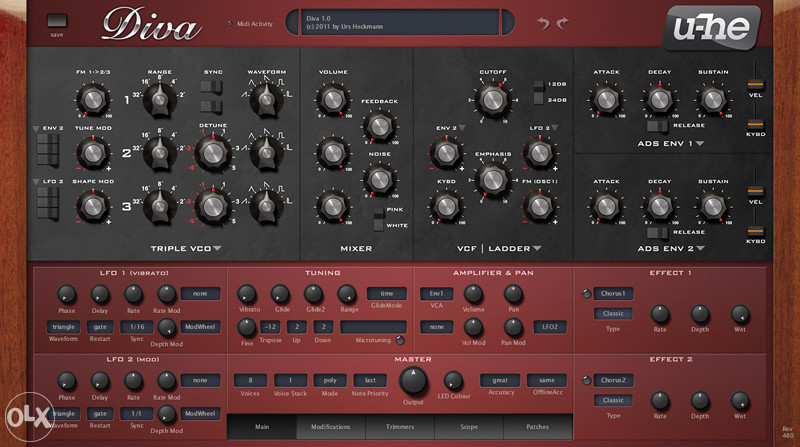Click LFO 1 ModWheel depth source
The image size is (800, 447).
tap(200, 327)
